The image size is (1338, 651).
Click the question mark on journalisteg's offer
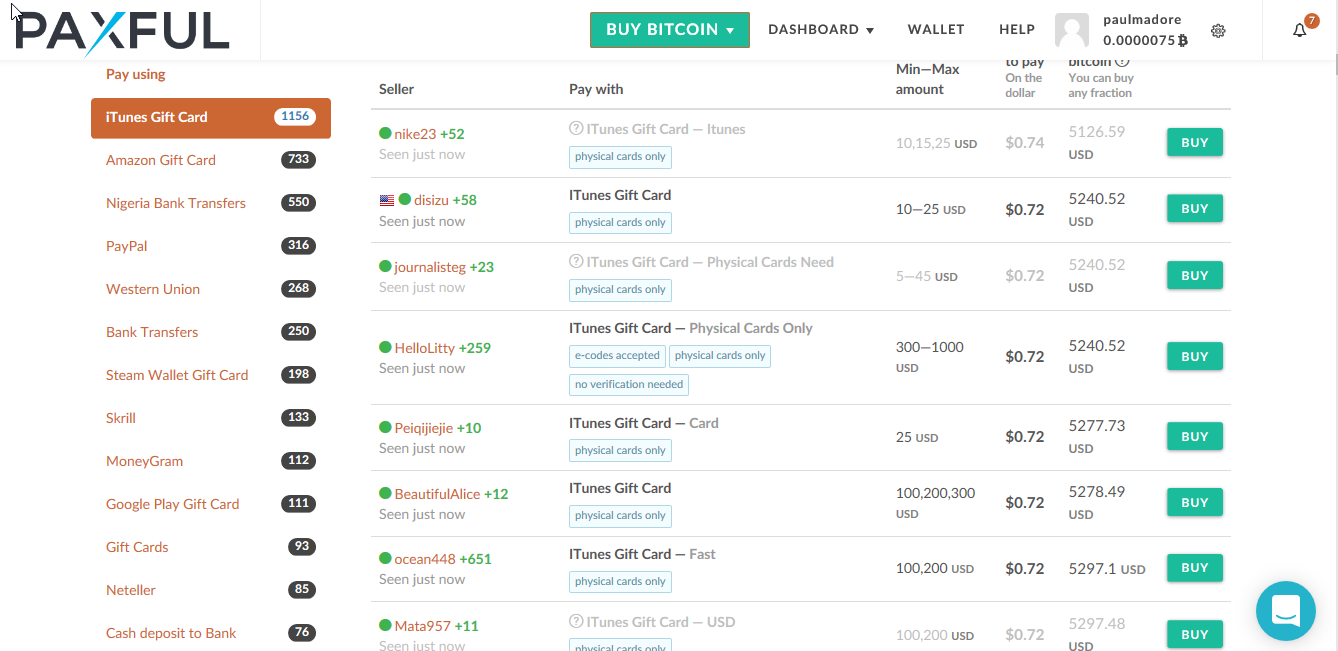click(576, 262)
